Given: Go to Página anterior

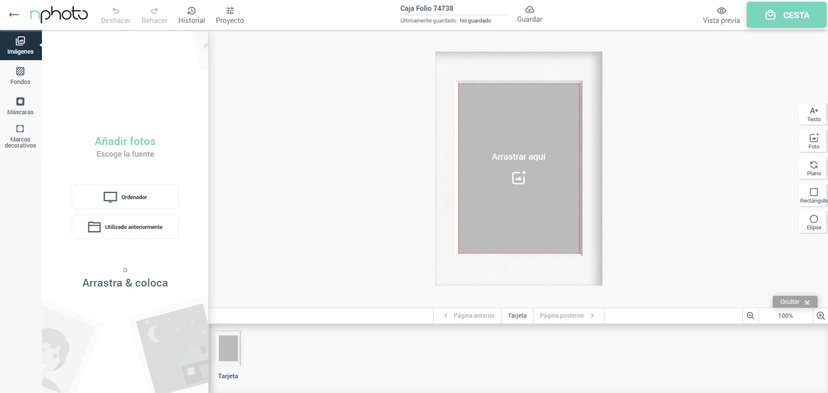Looking at the screenshot, I should click(x=469, y=315).
